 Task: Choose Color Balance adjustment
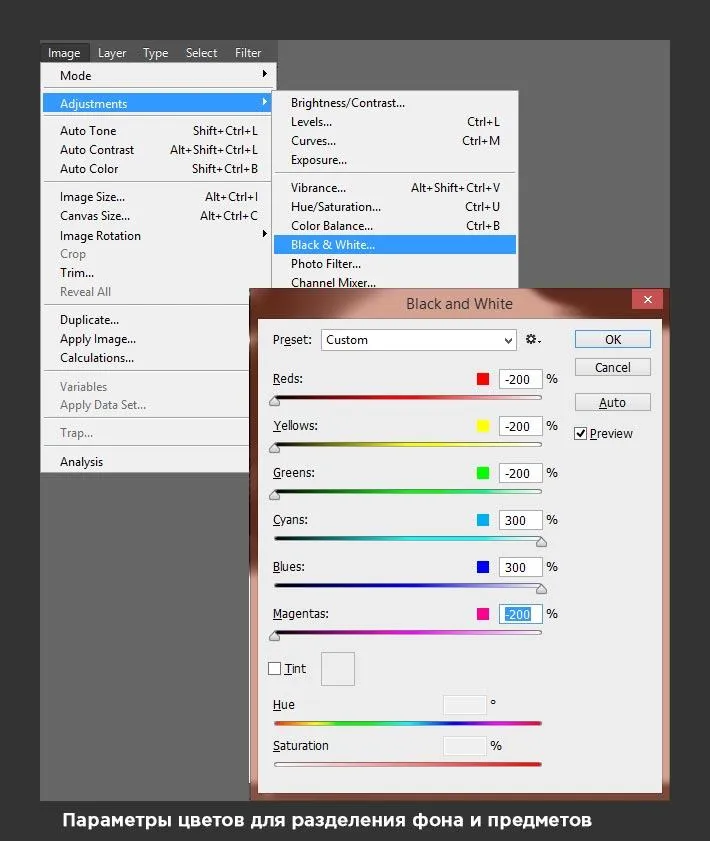pos(395,226)
